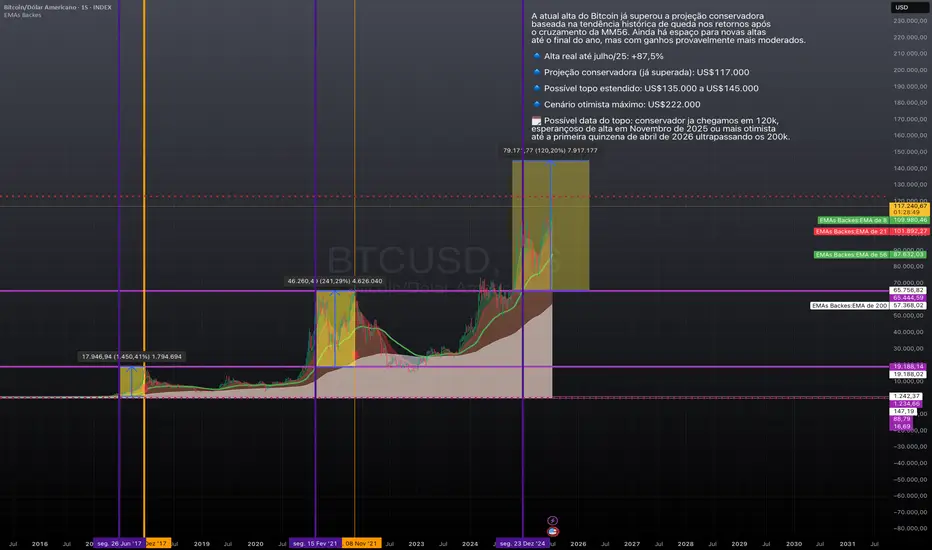Select the 1.450,41% measurement label
This screenshot has width=932, height=550.
coord(132,357)
